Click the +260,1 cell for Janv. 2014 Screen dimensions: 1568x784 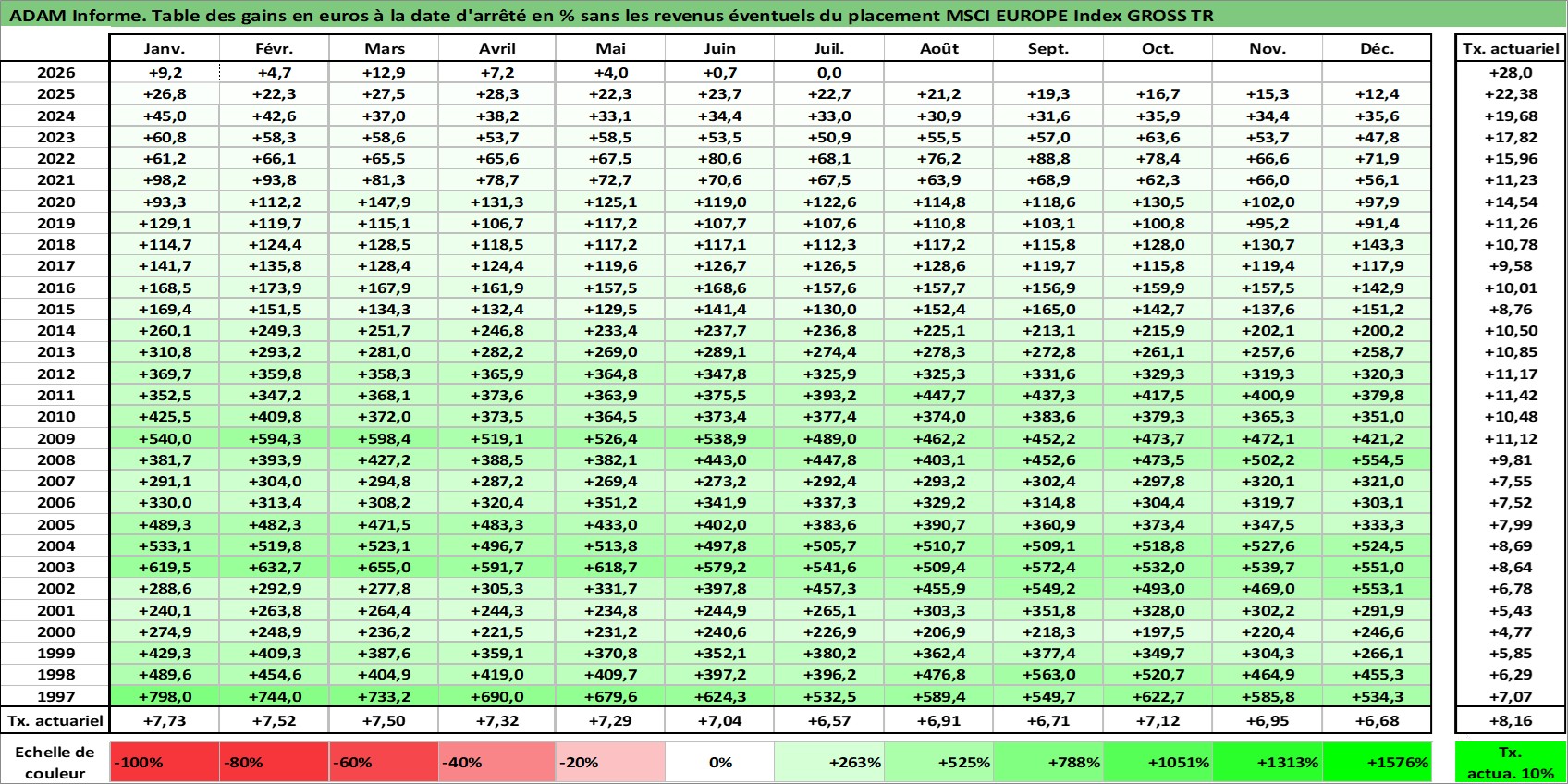(x=165, y=330)
